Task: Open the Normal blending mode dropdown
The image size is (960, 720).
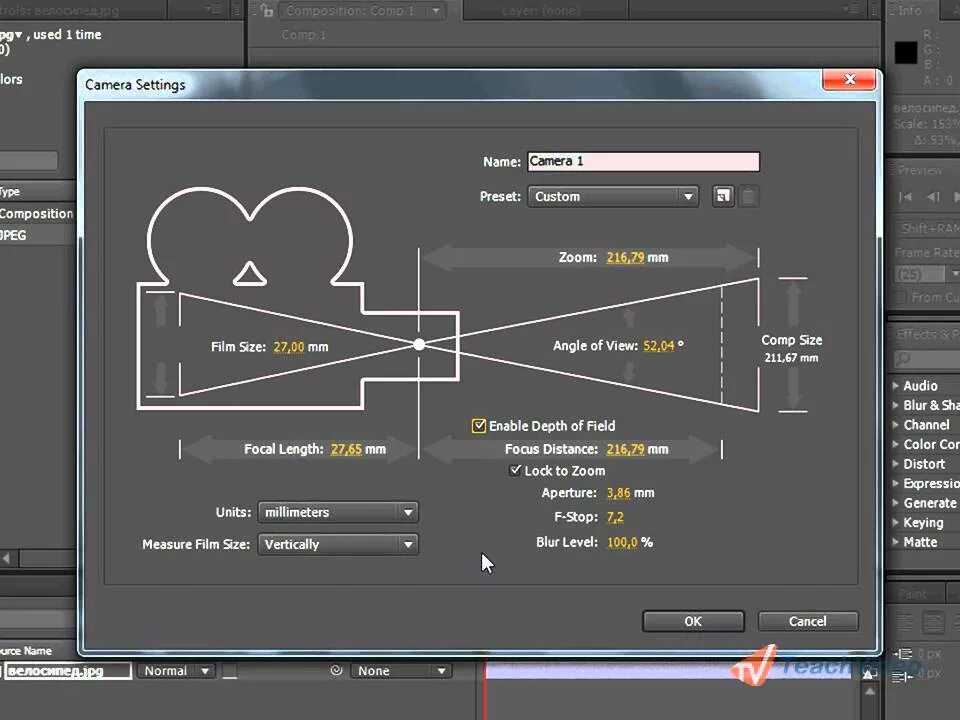Action: (176, 671)
